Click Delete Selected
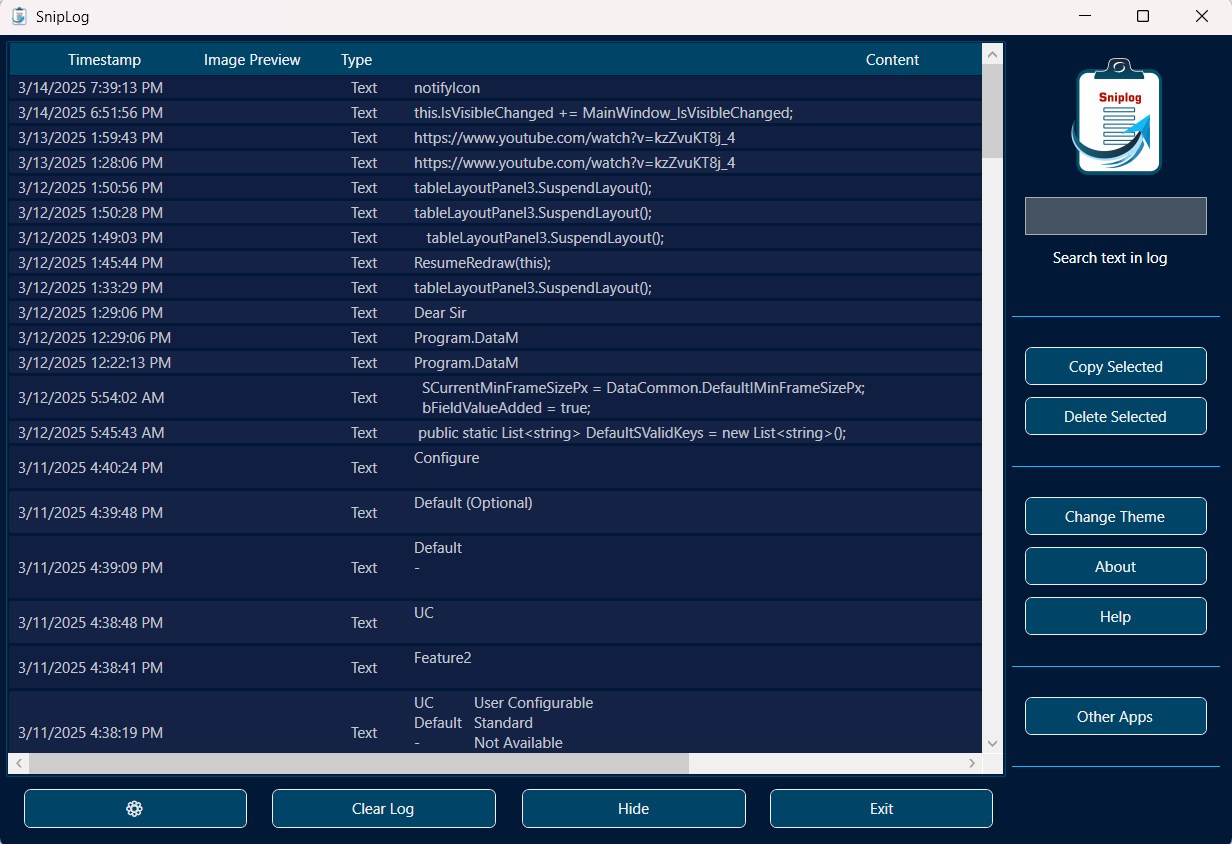This screenshot has height=844, width=1232. [x=1115, y=416]
